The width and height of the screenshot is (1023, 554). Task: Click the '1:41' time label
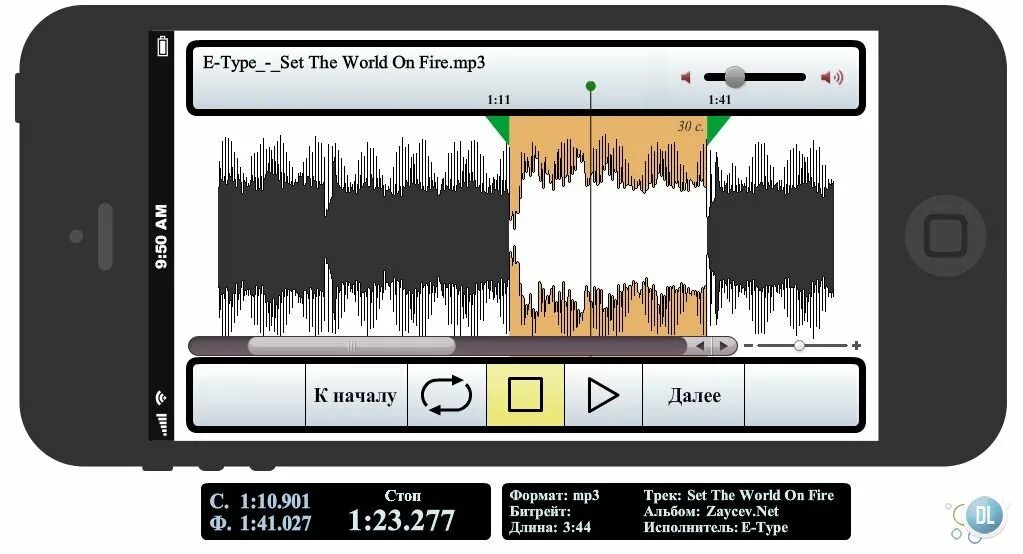click(x=720, y=100)
